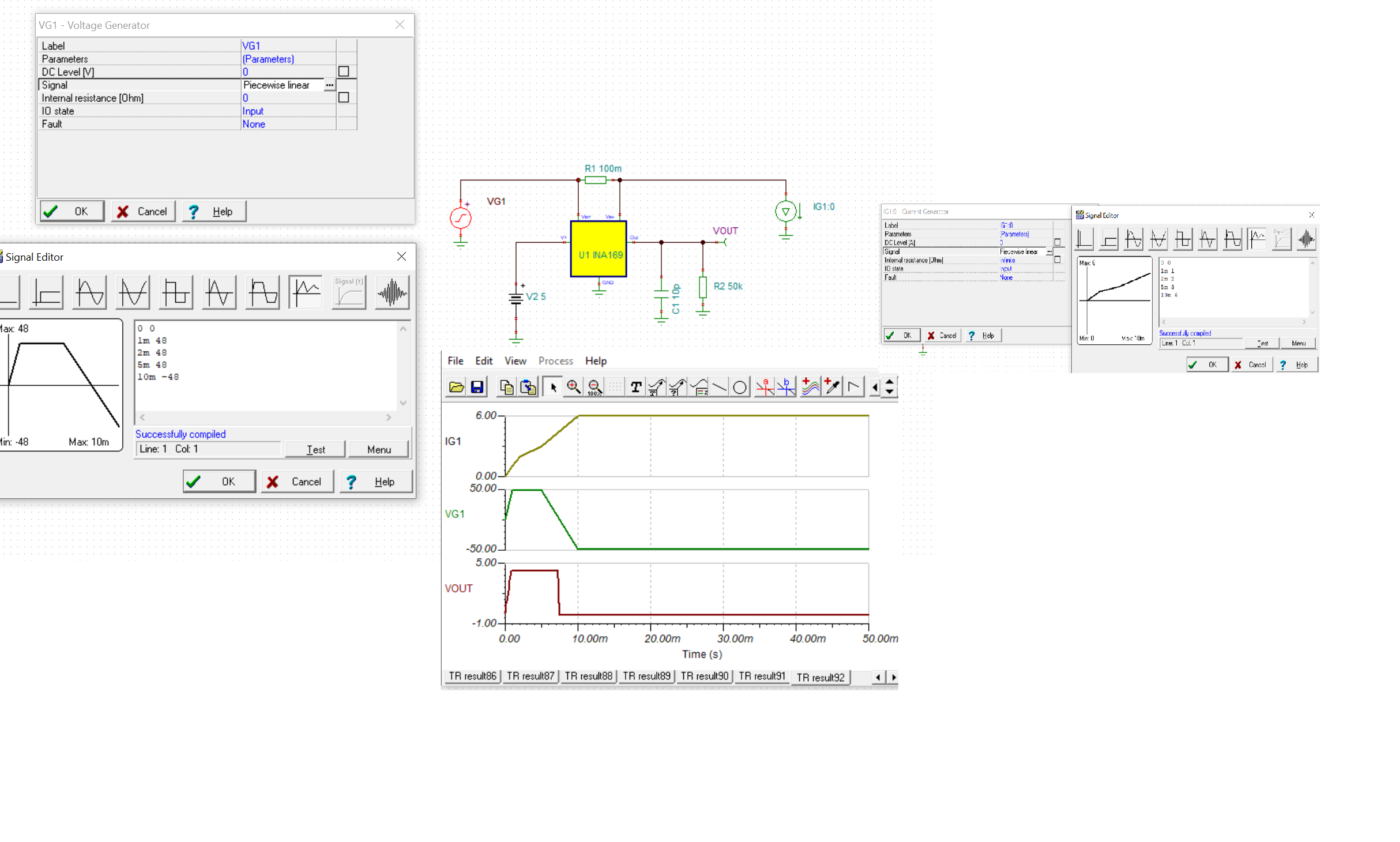1400x842 pixels.
Task: Select the pulse waveform in small Signal Editor
Action: pyautogui.click(x=1085, y=239)
